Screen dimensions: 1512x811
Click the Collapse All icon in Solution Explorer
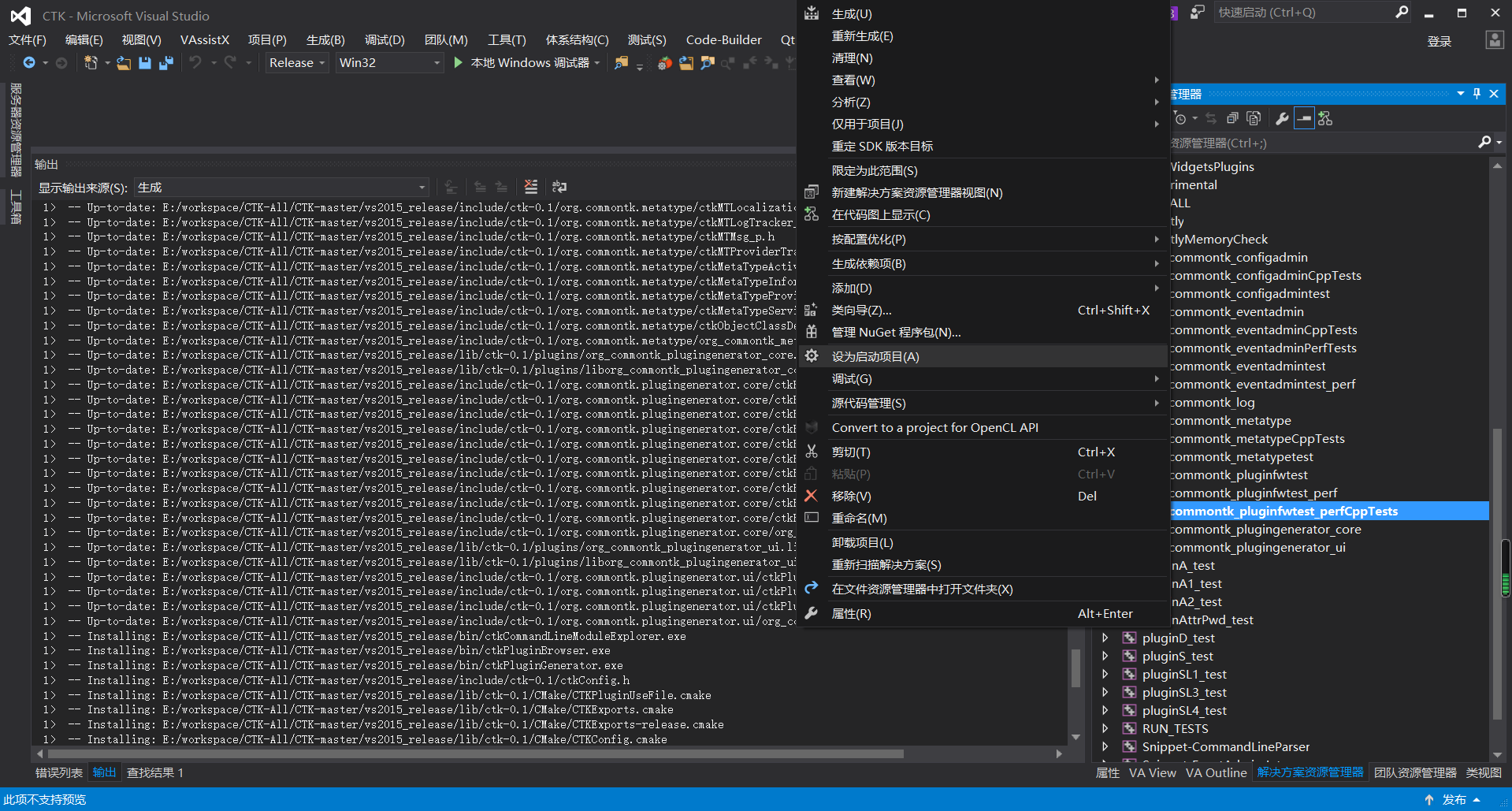coord(1232,118)
